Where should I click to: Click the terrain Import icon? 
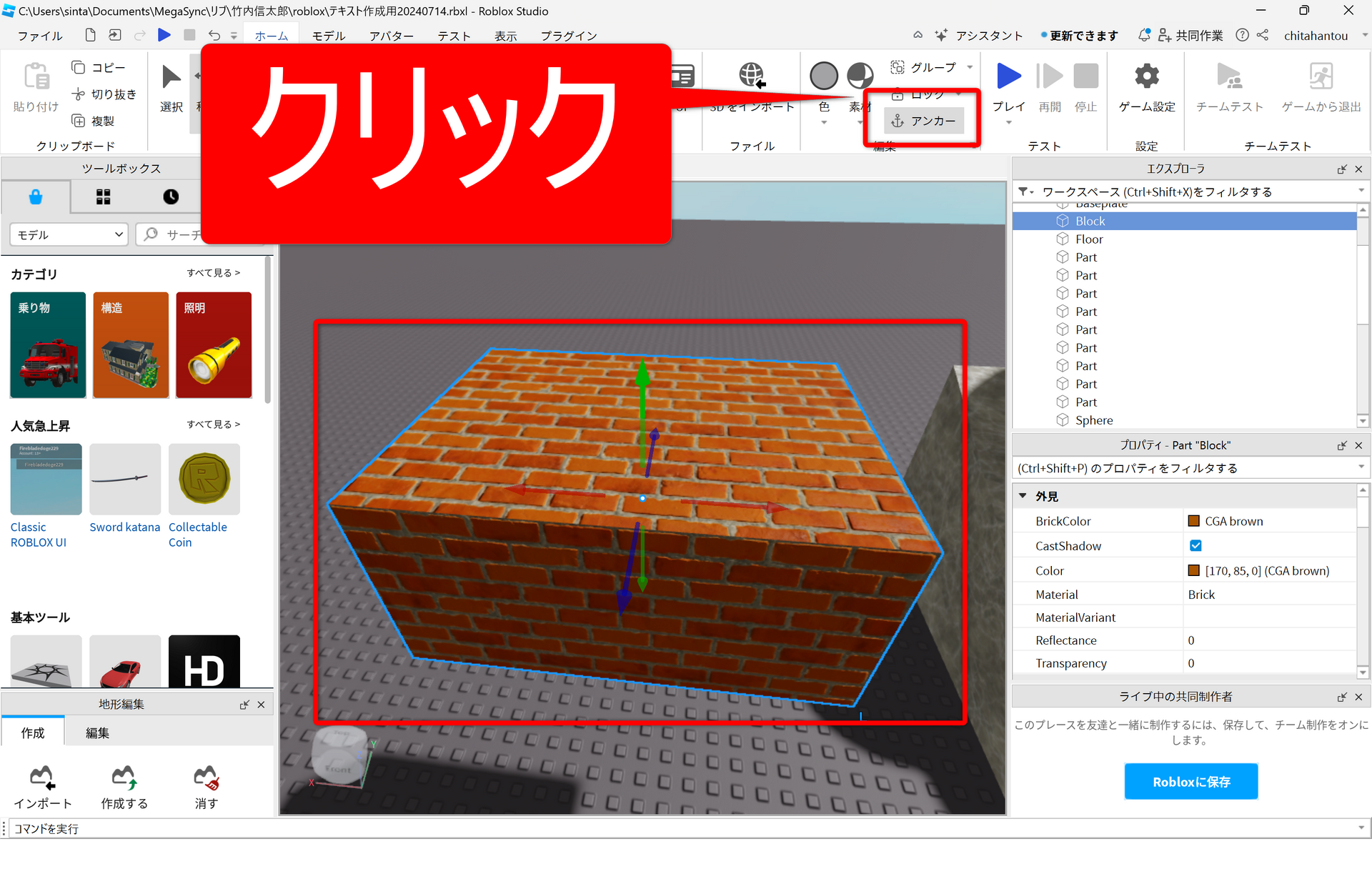(42, 778)
